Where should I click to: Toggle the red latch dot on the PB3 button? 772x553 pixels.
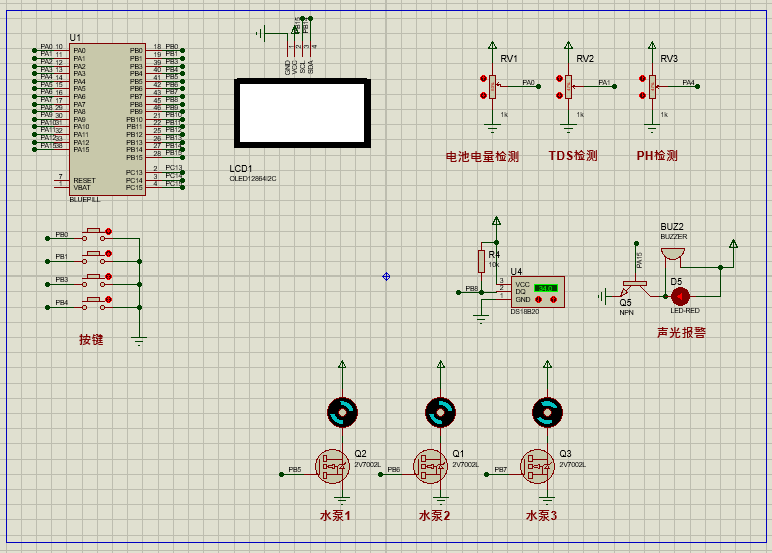tap(108, 277)
